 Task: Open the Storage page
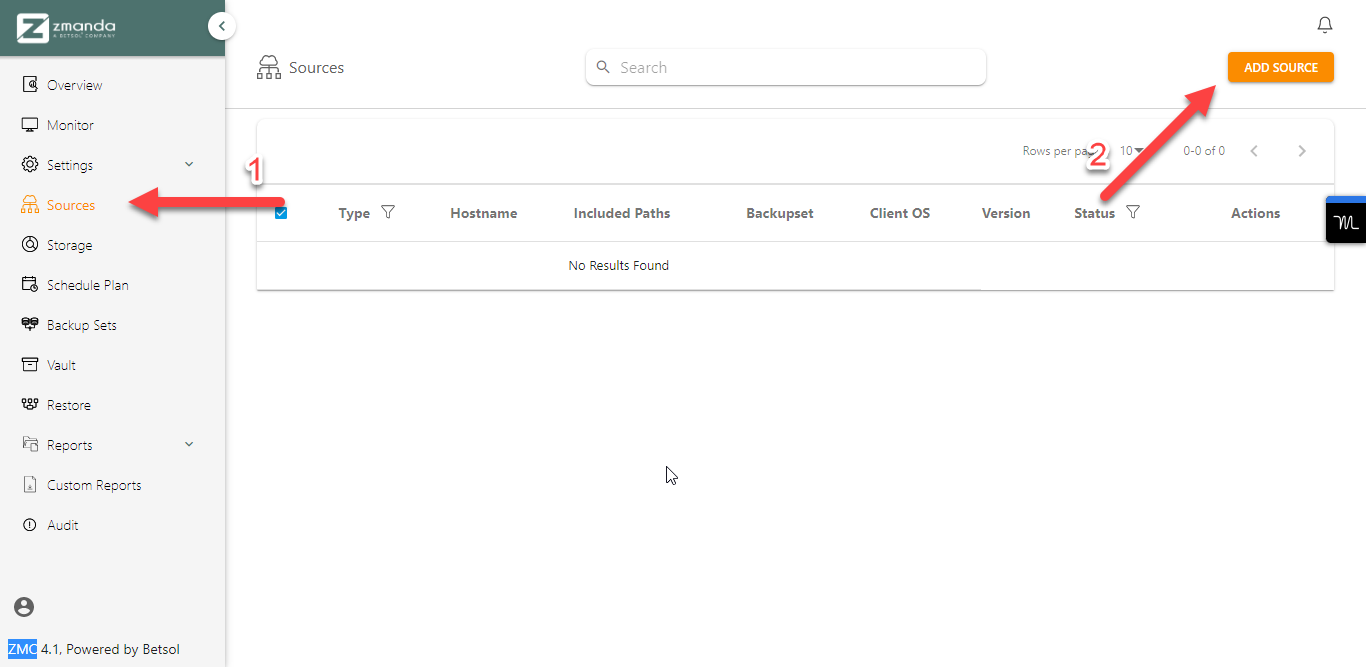(x=69, y=245)
